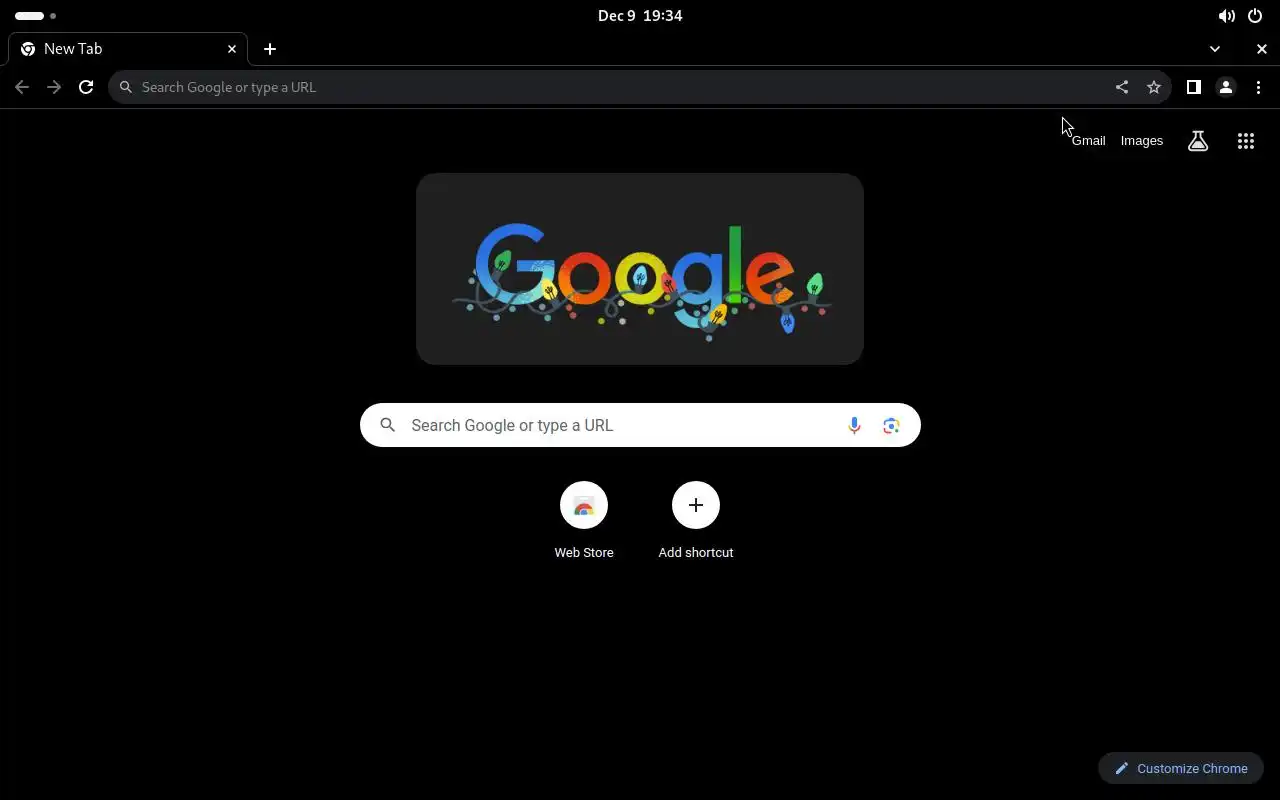The height and width of the screenshot is (800, 1280).
Task: Focus the center Google search box
Action: pyautogui.click(x=640, y=425)
